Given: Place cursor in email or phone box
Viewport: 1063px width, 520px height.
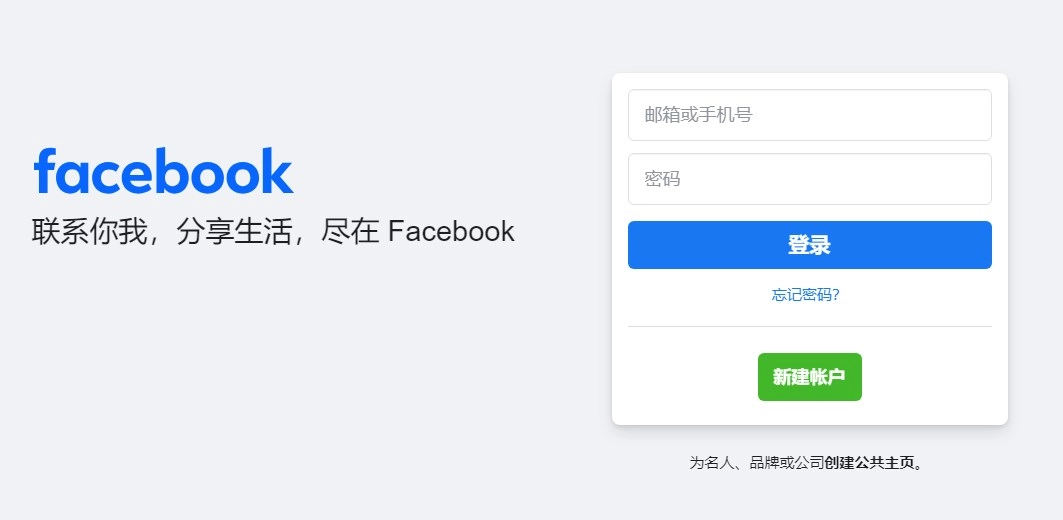Looking at the screenshot, I should pyautogui.click(x=809, y=115).
